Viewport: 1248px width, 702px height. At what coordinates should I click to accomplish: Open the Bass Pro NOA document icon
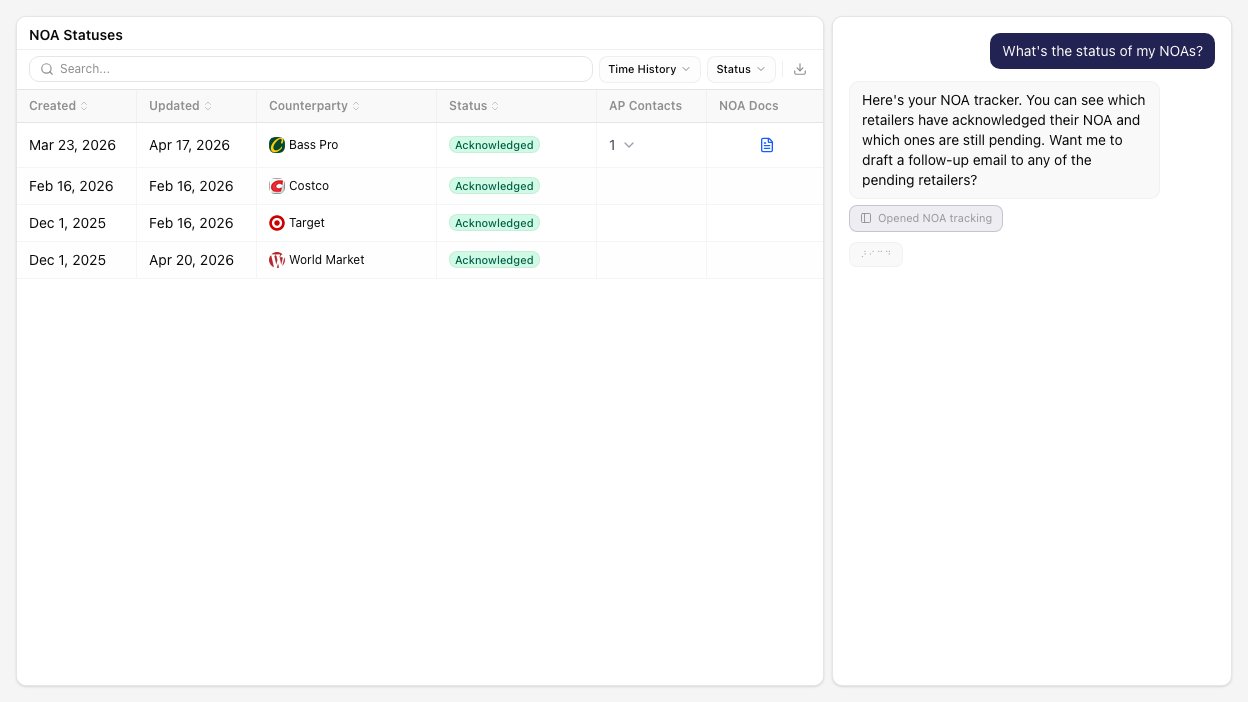(767, 145)
